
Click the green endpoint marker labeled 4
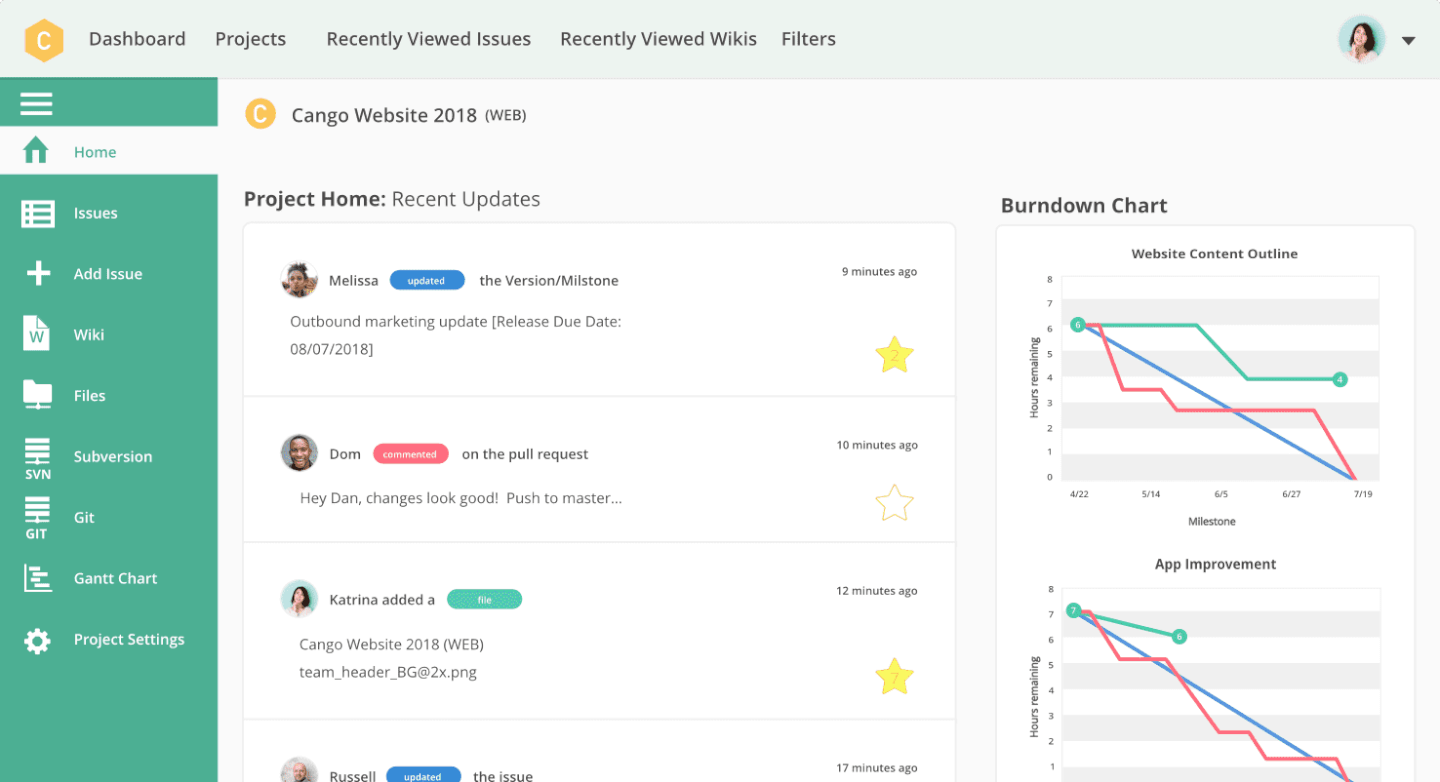coord(1340,379)
